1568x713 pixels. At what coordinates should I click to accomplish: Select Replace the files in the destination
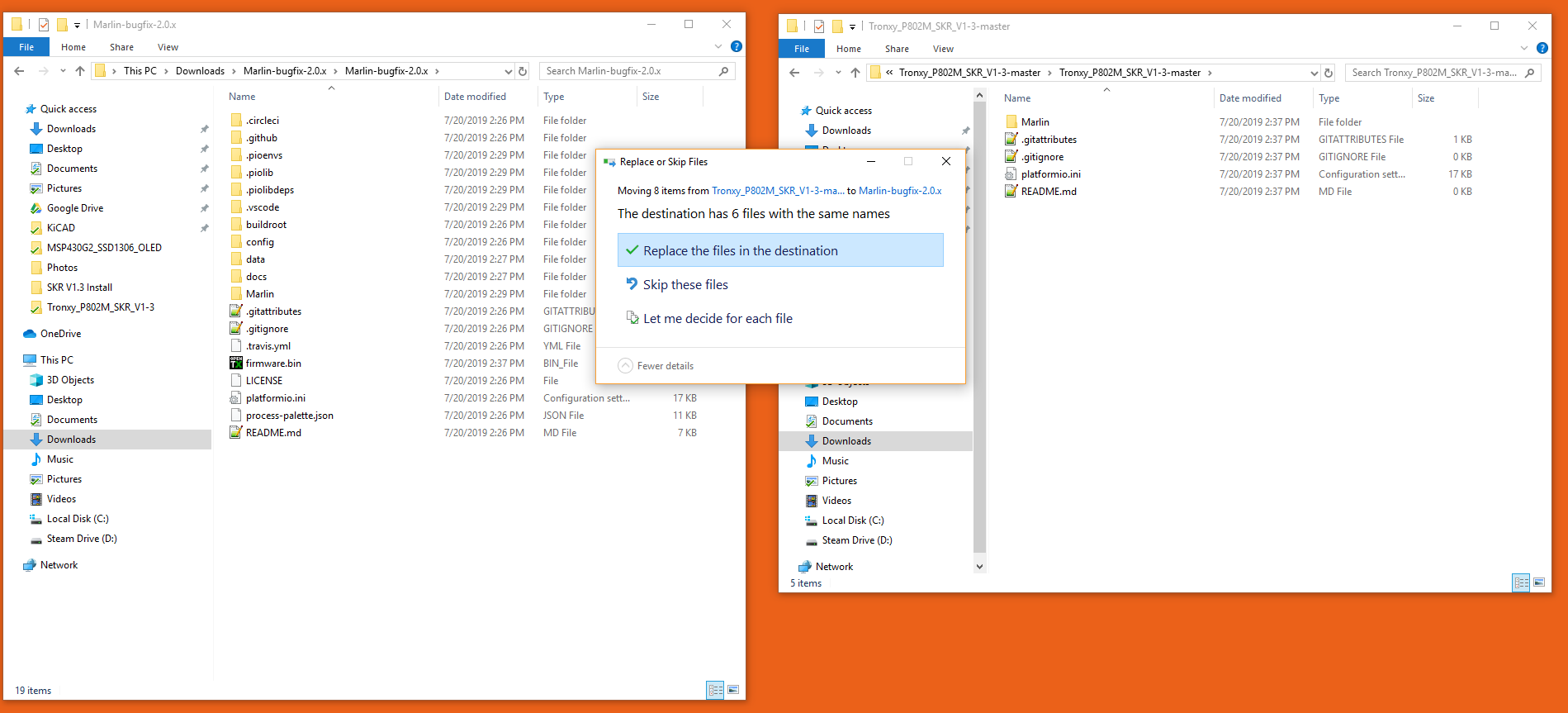click(780, 250)
